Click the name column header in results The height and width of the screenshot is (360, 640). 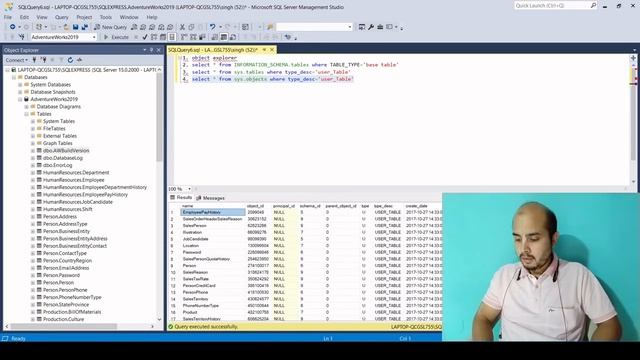[187, 206]
